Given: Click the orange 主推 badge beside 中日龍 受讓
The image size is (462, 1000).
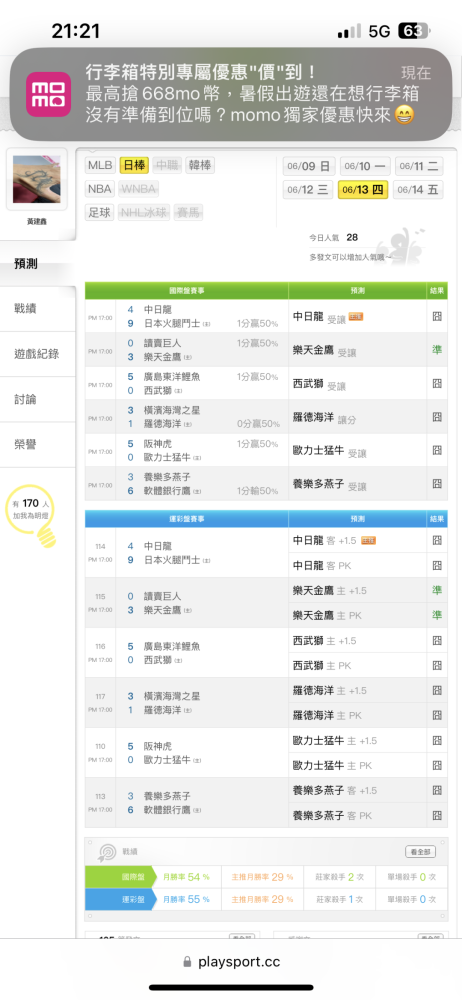Looking at the screenshot, I should (355, 316).
